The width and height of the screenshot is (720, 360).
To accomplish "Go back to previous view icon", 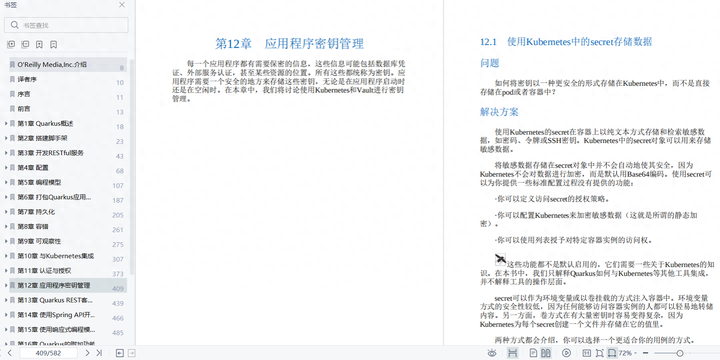I will [x=119, y=353].
